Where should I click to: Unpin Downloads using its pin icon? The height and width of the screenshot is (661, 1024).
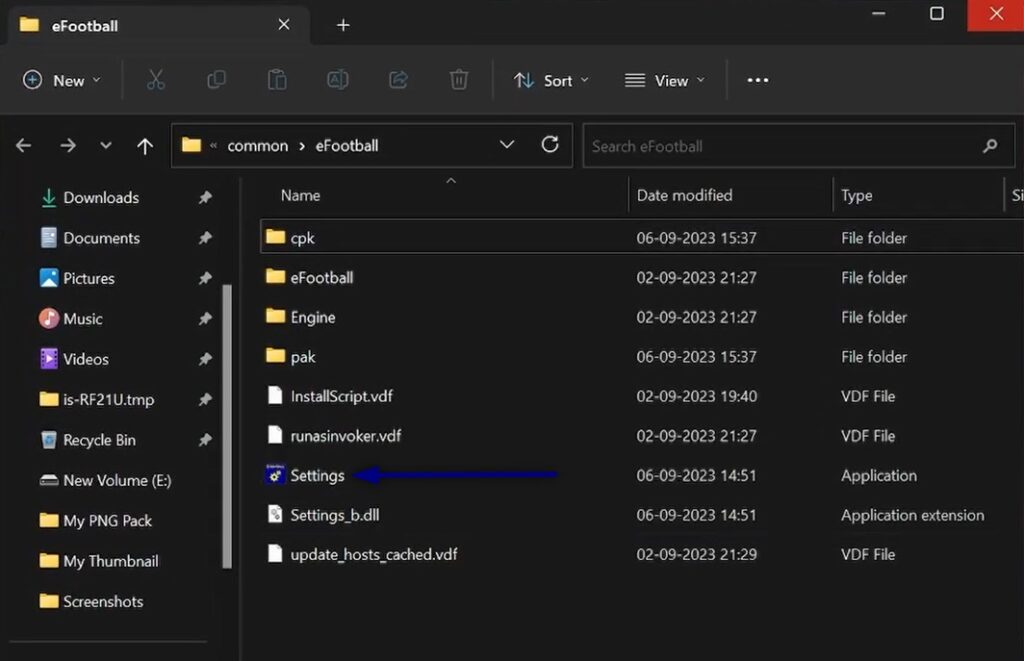pyautogui.click(x=205, y=197)
